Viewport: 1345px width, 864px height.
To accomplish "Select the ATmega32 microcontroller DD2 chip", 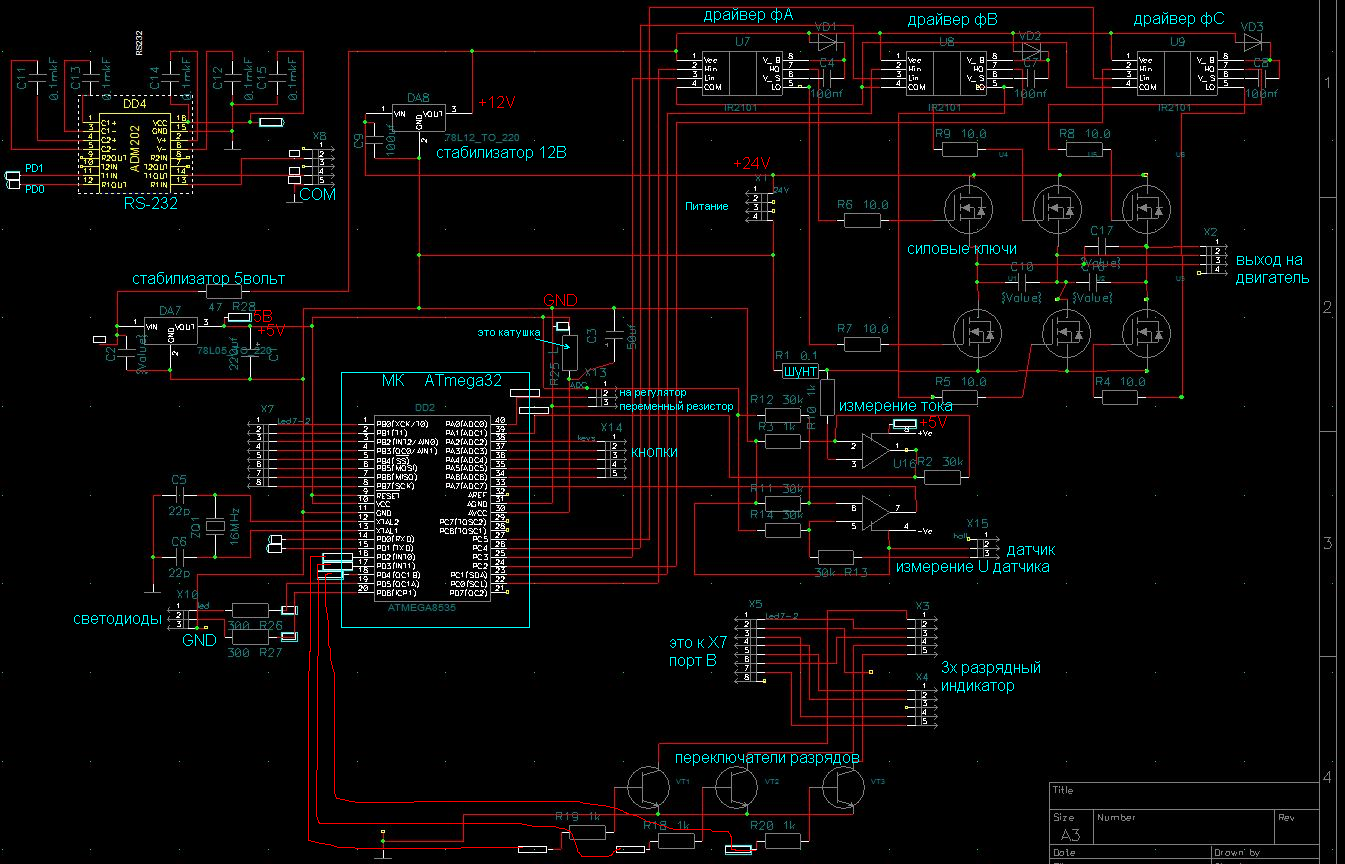I will click(436, 500).
